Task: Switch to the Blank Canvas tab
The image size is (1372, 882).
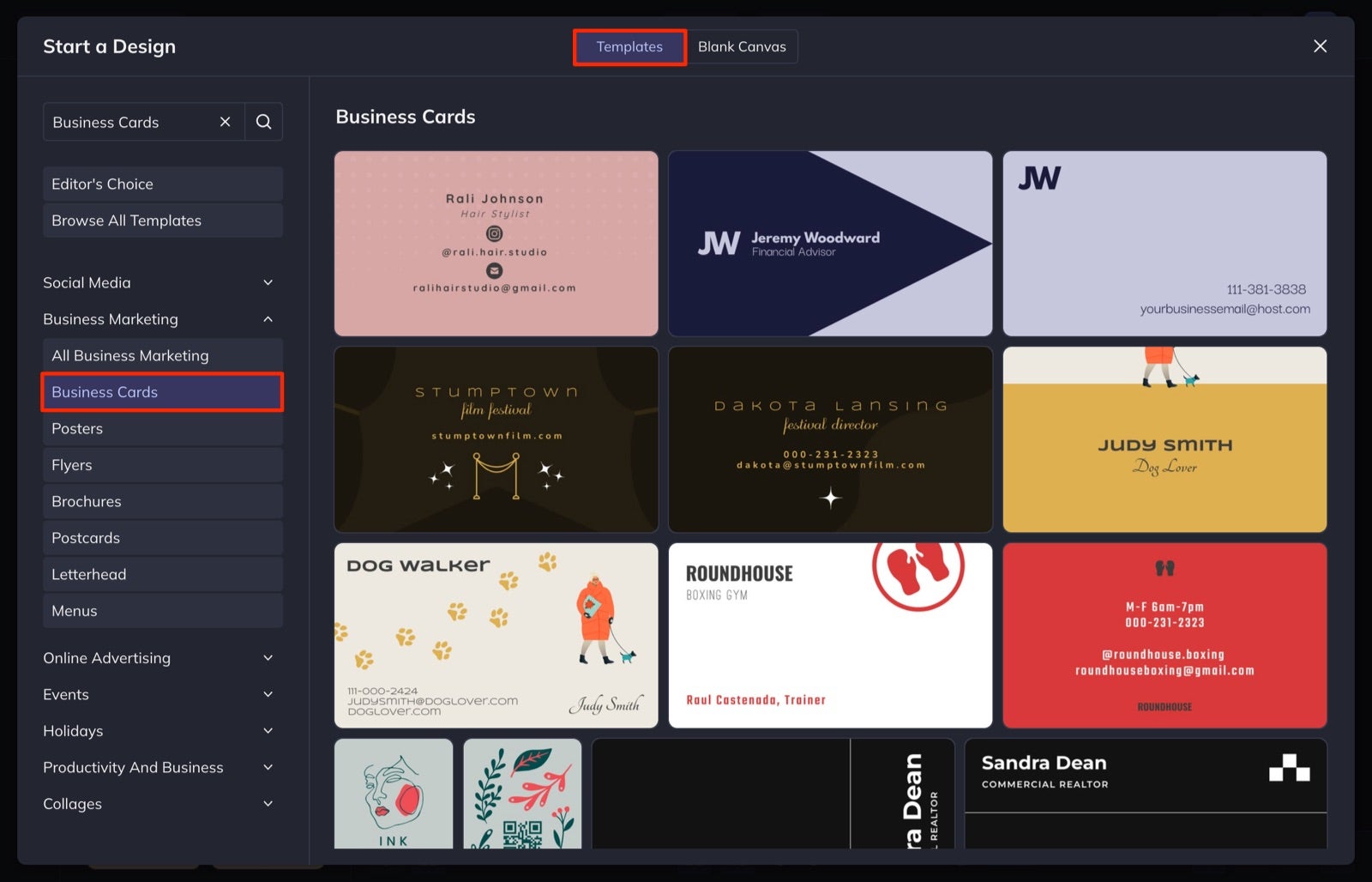Action: pyautogui.click(x=742, y=46)
